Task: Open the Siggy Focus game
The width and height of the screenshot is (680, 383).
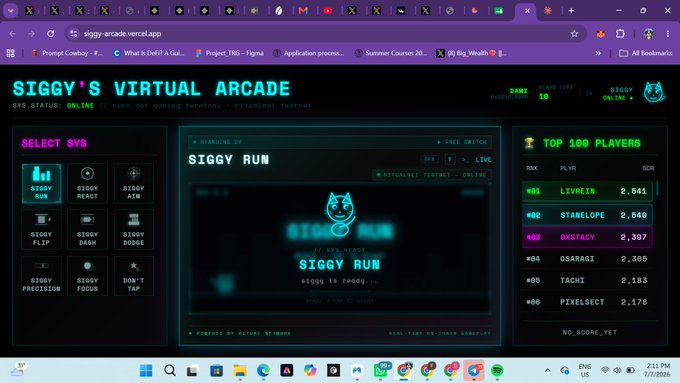Action: point(87,276)
